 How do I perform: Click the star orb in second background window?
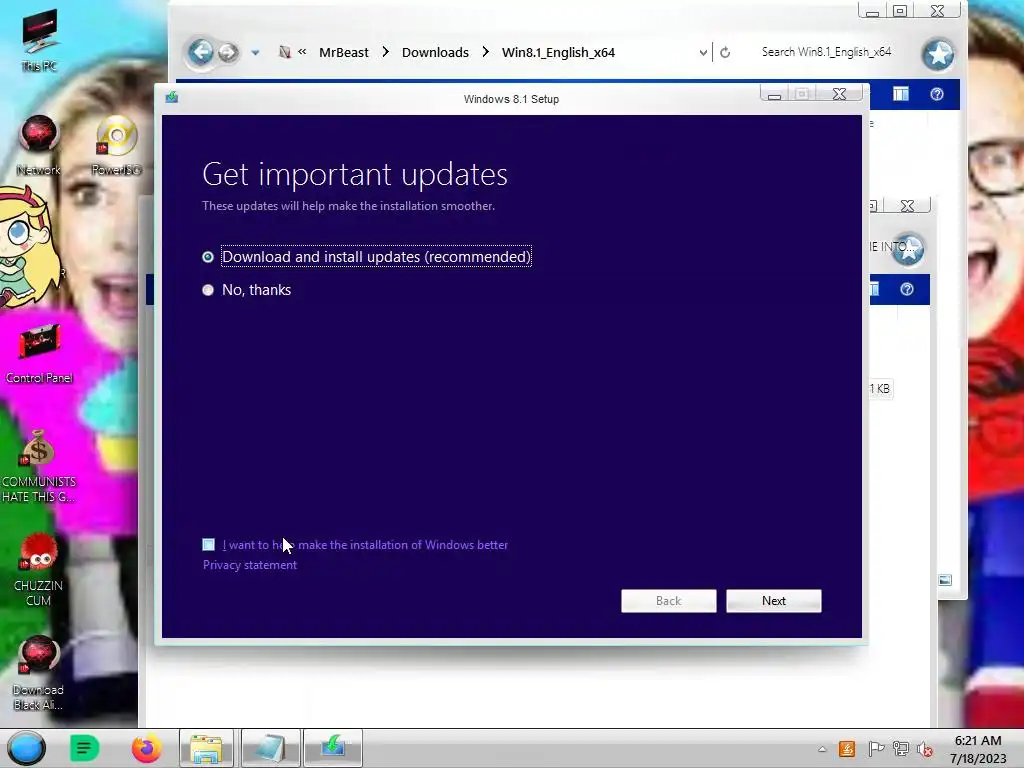(x=908, y=249)
